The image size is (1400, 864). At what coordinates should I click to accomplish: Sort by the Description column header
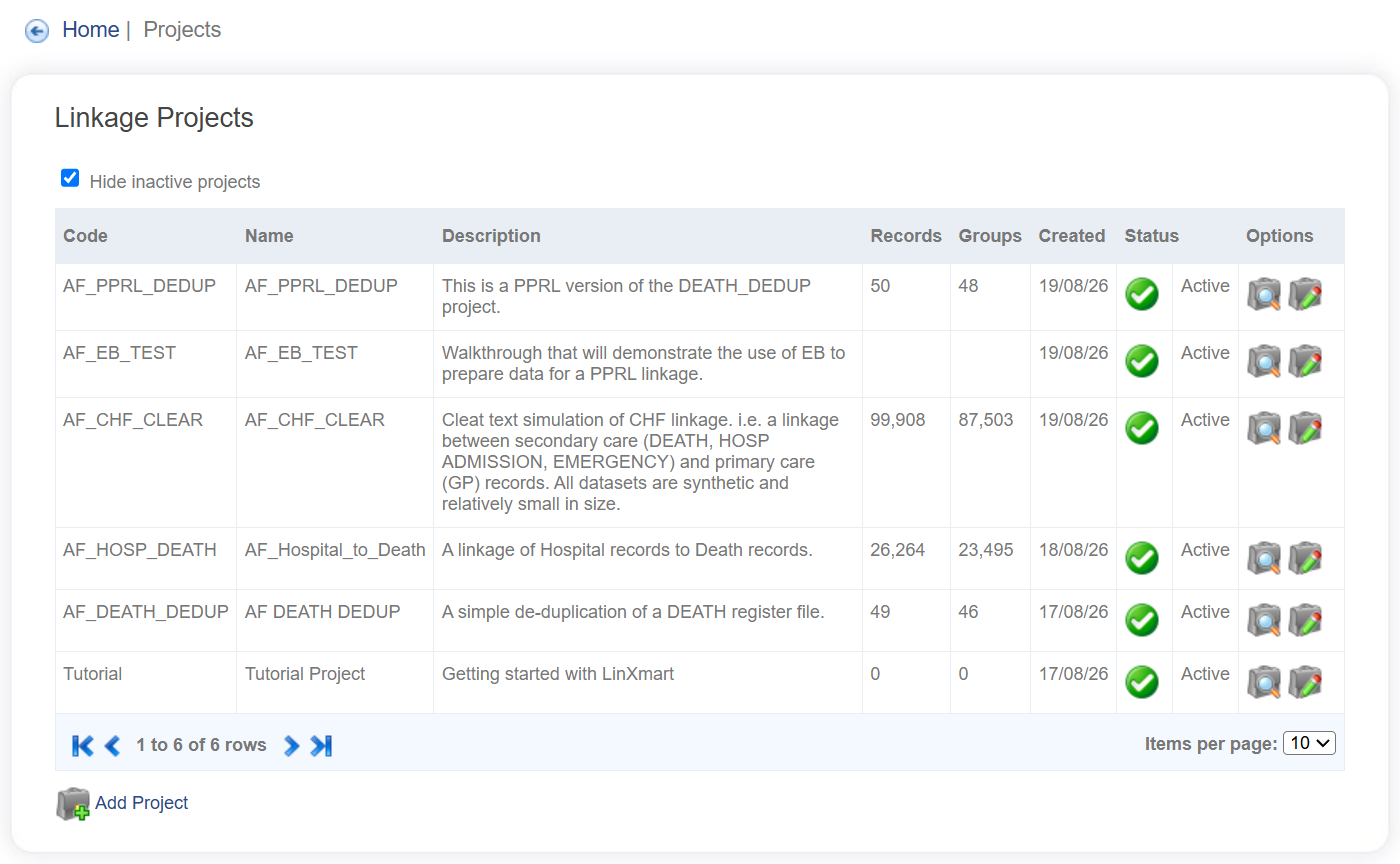click(x=491, y=236)
